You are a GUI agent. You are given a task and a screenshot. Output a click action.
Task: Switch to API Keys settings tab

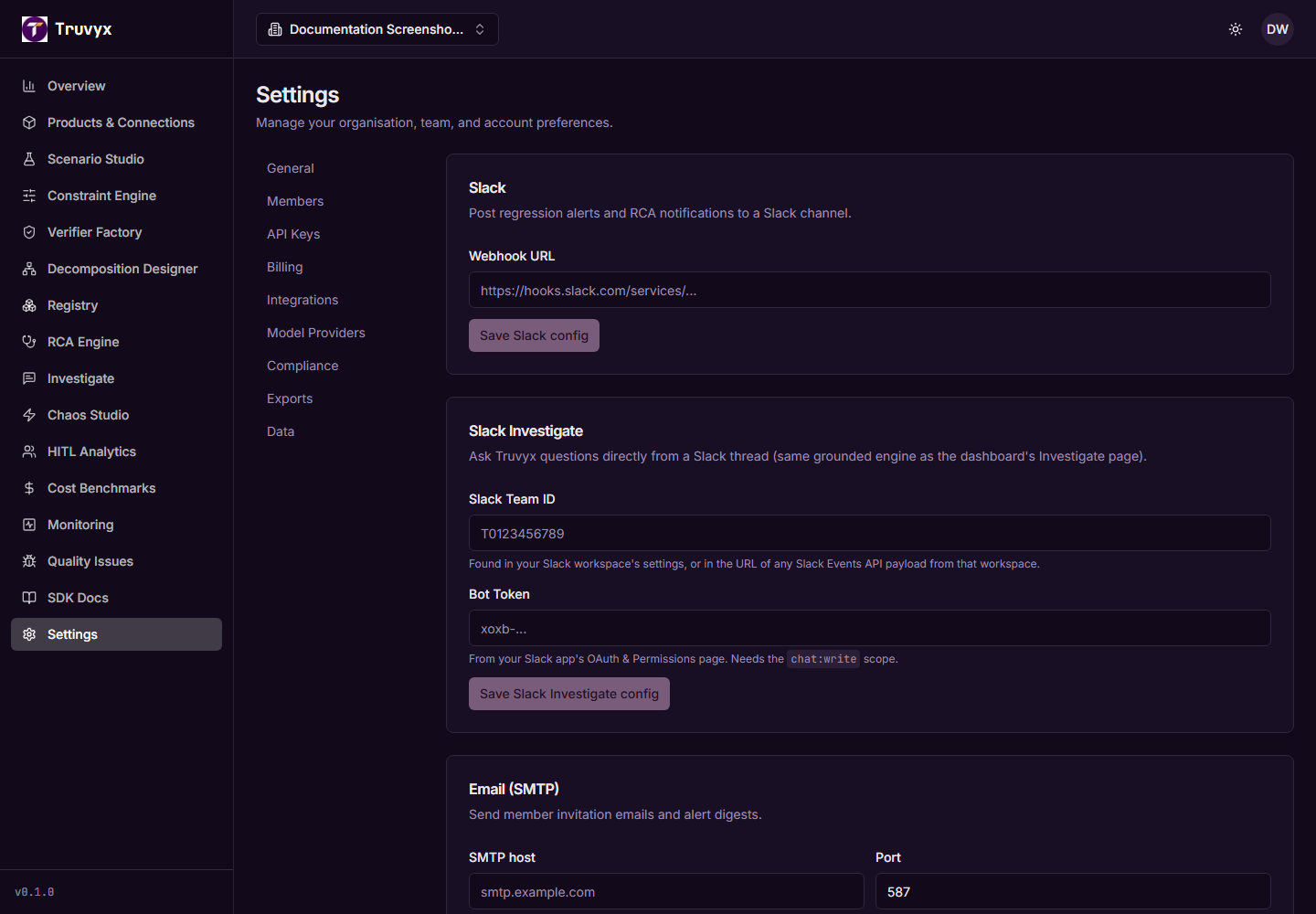(293, 234)
